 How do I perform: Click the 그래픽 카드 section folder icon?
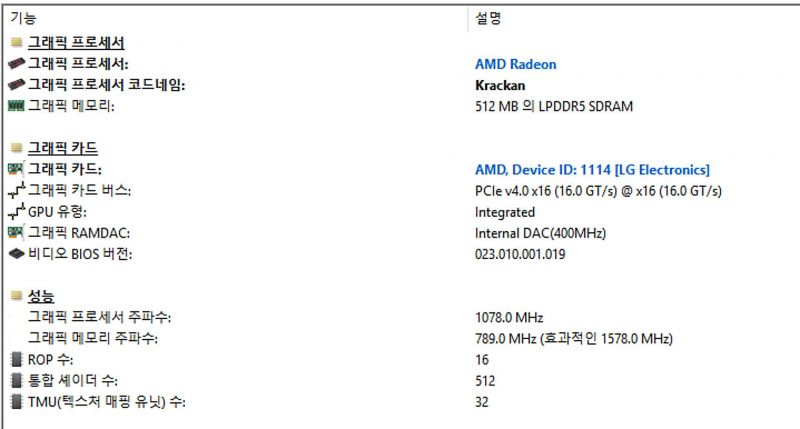coord(16,148)
